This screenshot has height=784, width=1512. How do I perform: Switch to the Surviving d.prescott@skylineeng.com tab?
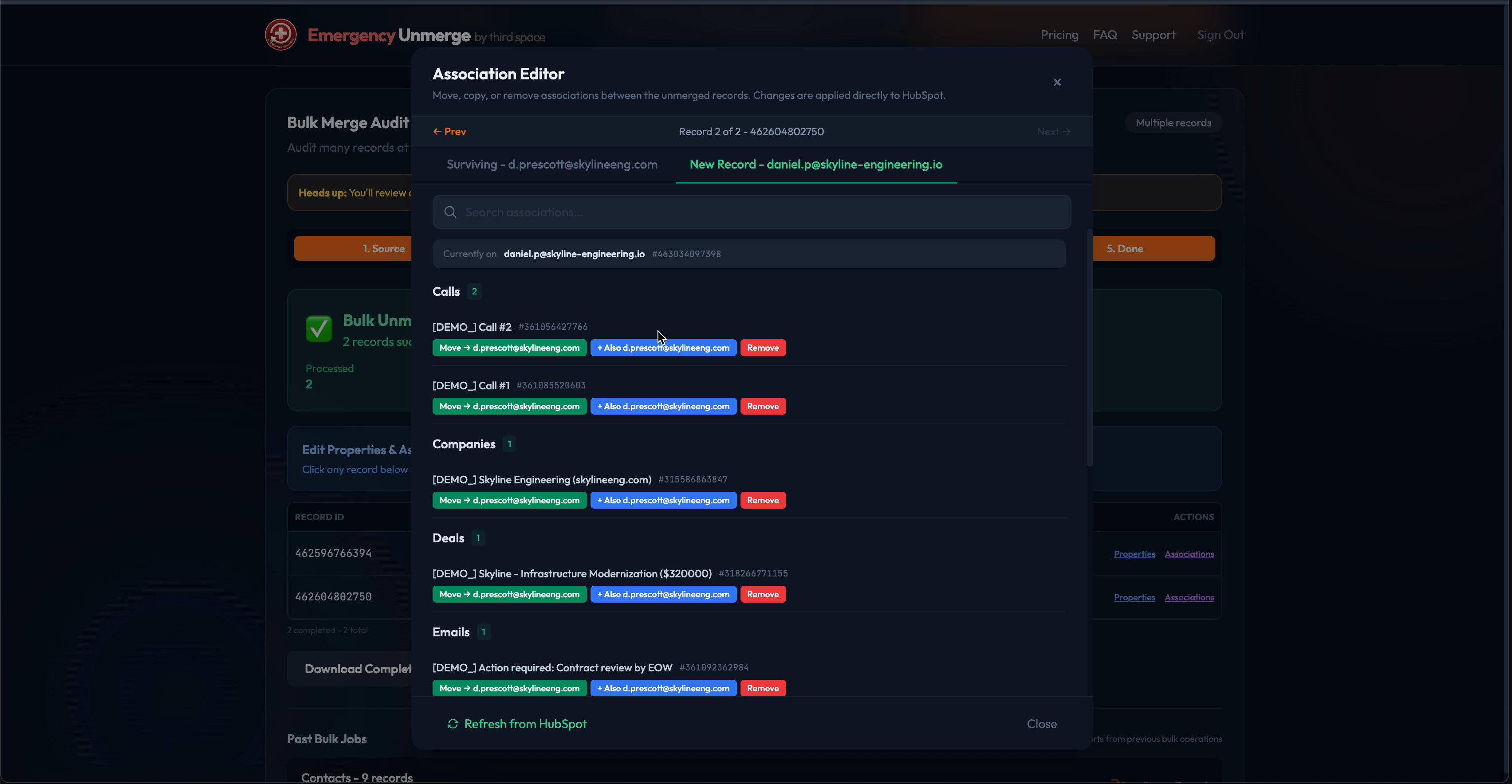(x=552, y=165)
